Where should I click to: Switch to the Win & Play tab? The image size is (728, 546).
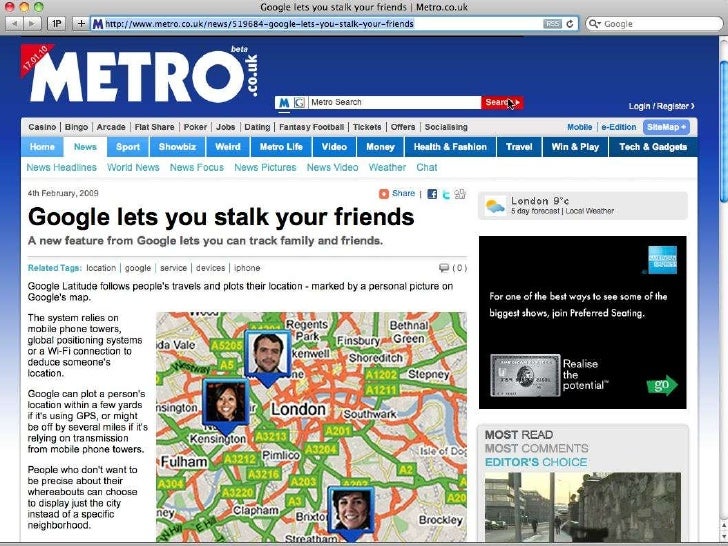pos(575,147)
